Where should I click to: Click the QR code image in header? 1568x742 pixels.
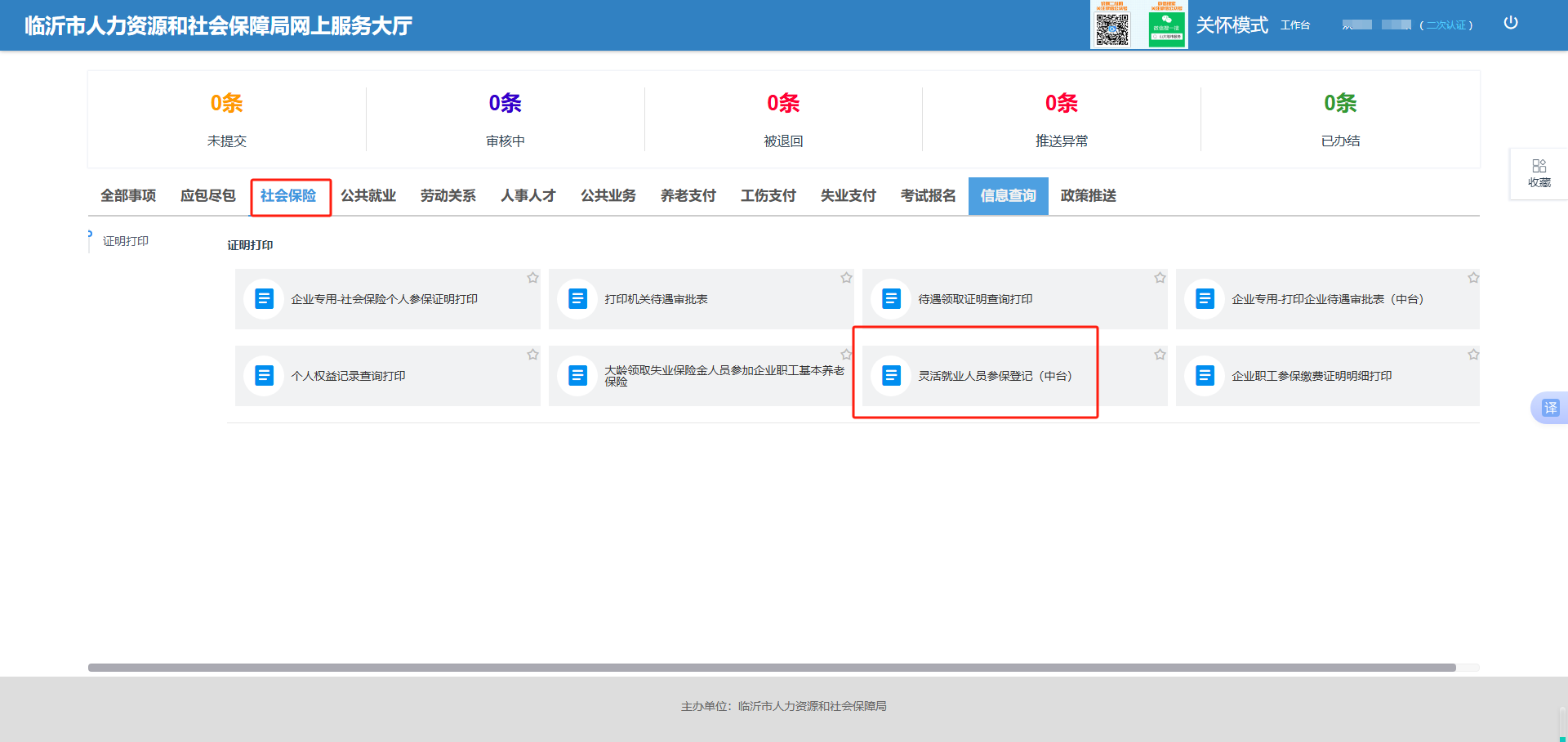point(1111,29)
